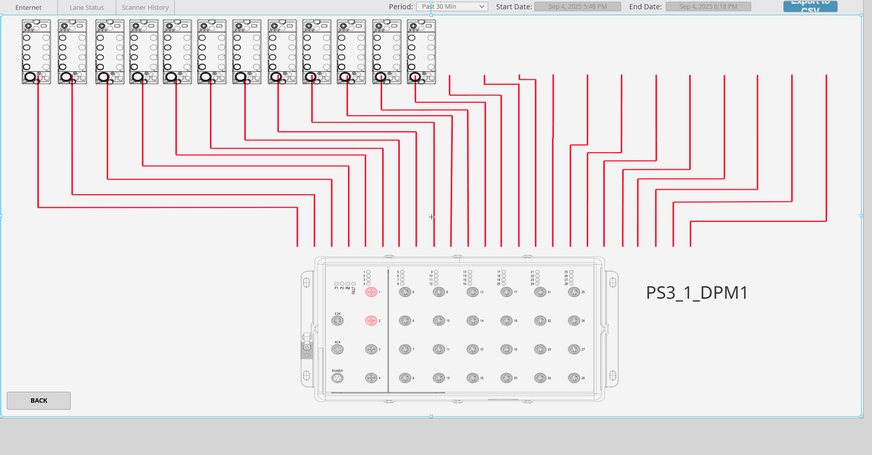This screenshot has width=872, height=455.
Task: Select port 3 connector on the DPM
Action: click(370, 349)
